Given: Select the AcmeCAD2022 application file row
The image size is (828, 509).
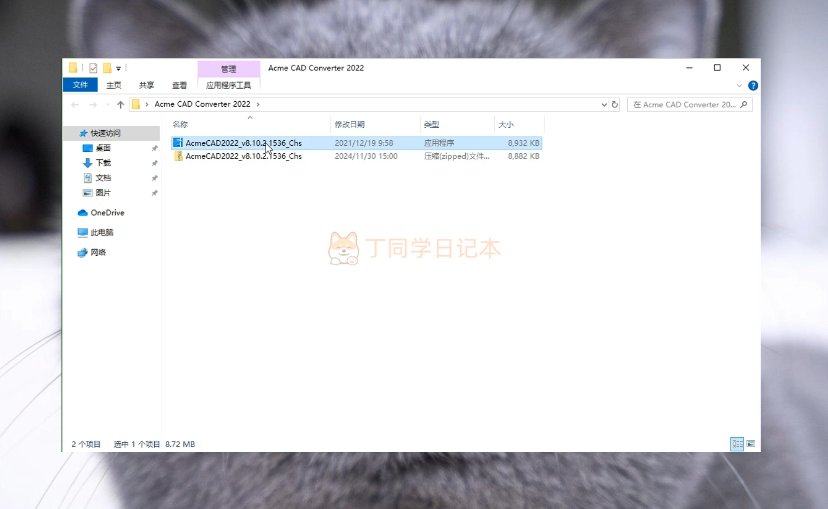Looking at the screenshot, I should 356,143.
